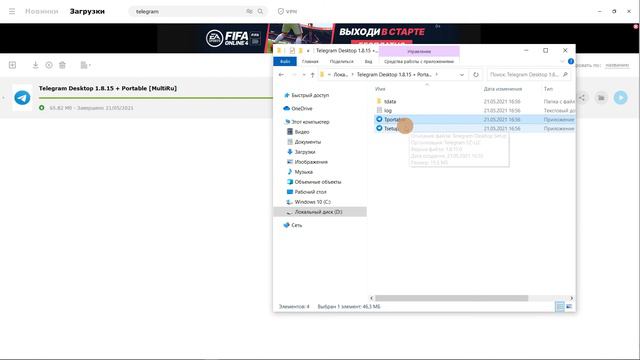
Task: Open the Главная ribbon tab
Action: (310, 61)
